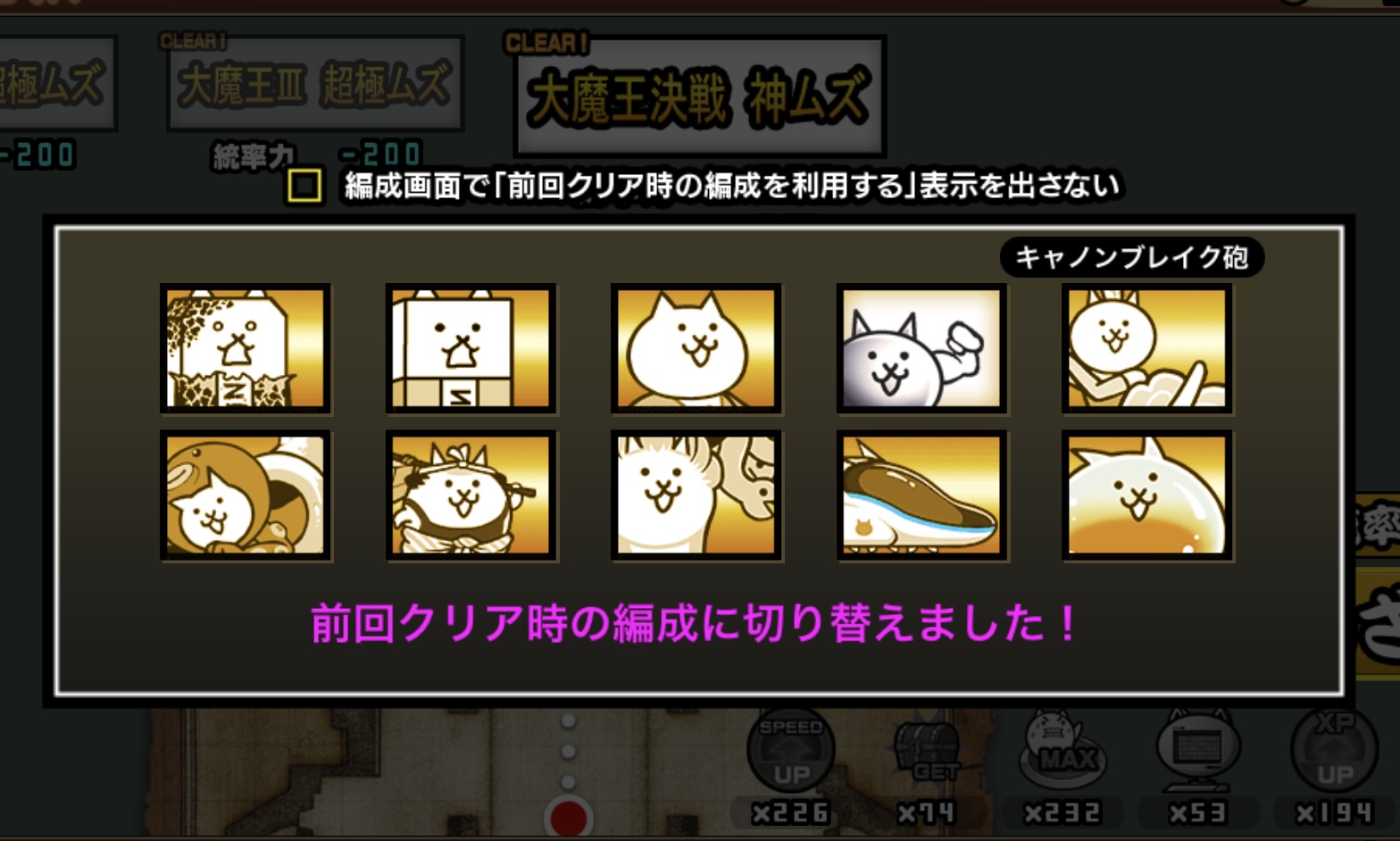Switch to 大魔王III 超極ムズ stage
1400x841 pixels.
(x=316, y=84)
